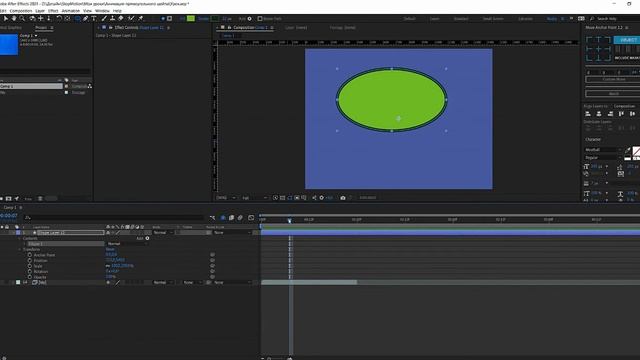The image size is (640, 360).
Task: Select the Libraries workspace
Action: [525, 19]
